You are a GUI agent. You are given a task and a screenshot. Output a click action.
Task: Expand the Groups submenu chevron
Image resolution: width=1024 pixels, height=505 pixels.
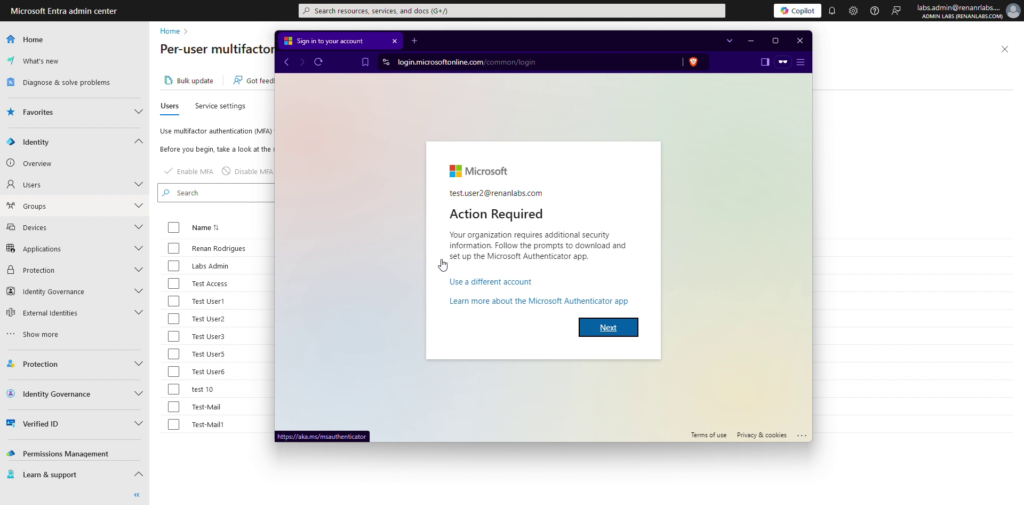pos(138,206)
